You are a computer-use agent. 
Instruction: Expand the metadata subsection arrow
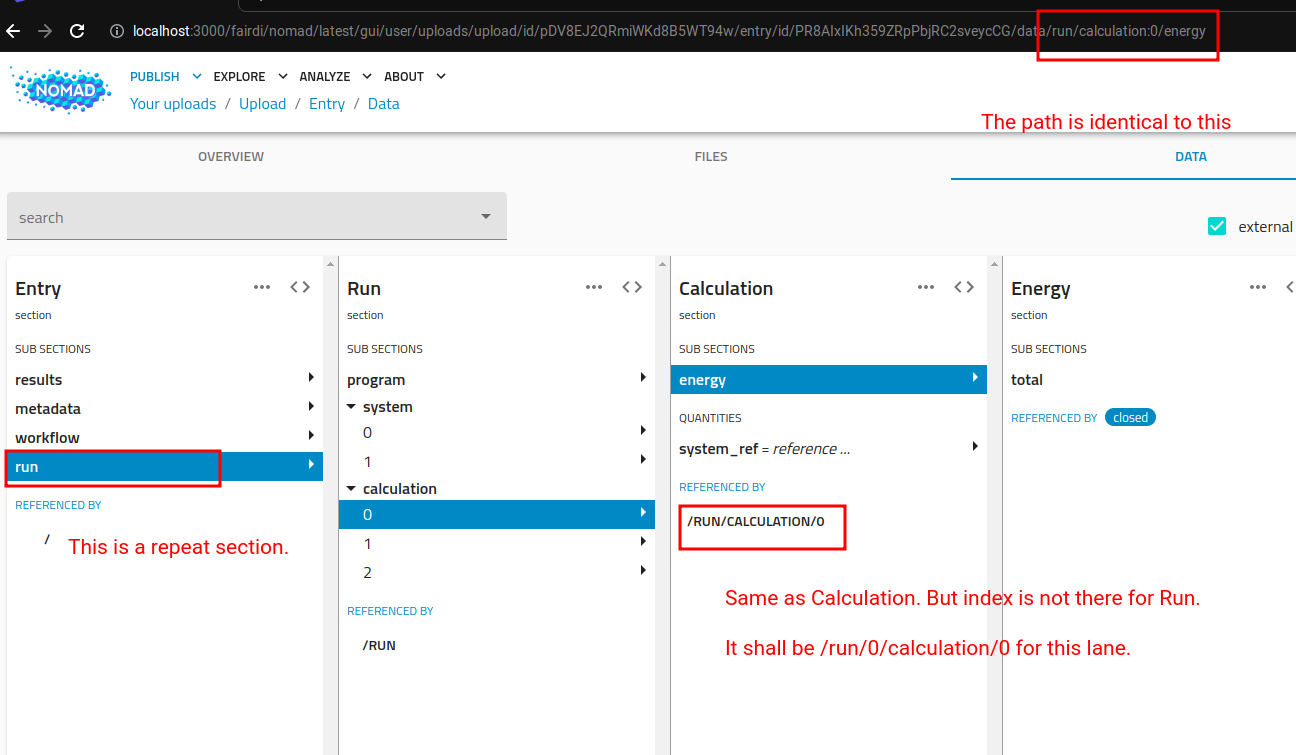[x=311, y=407]
